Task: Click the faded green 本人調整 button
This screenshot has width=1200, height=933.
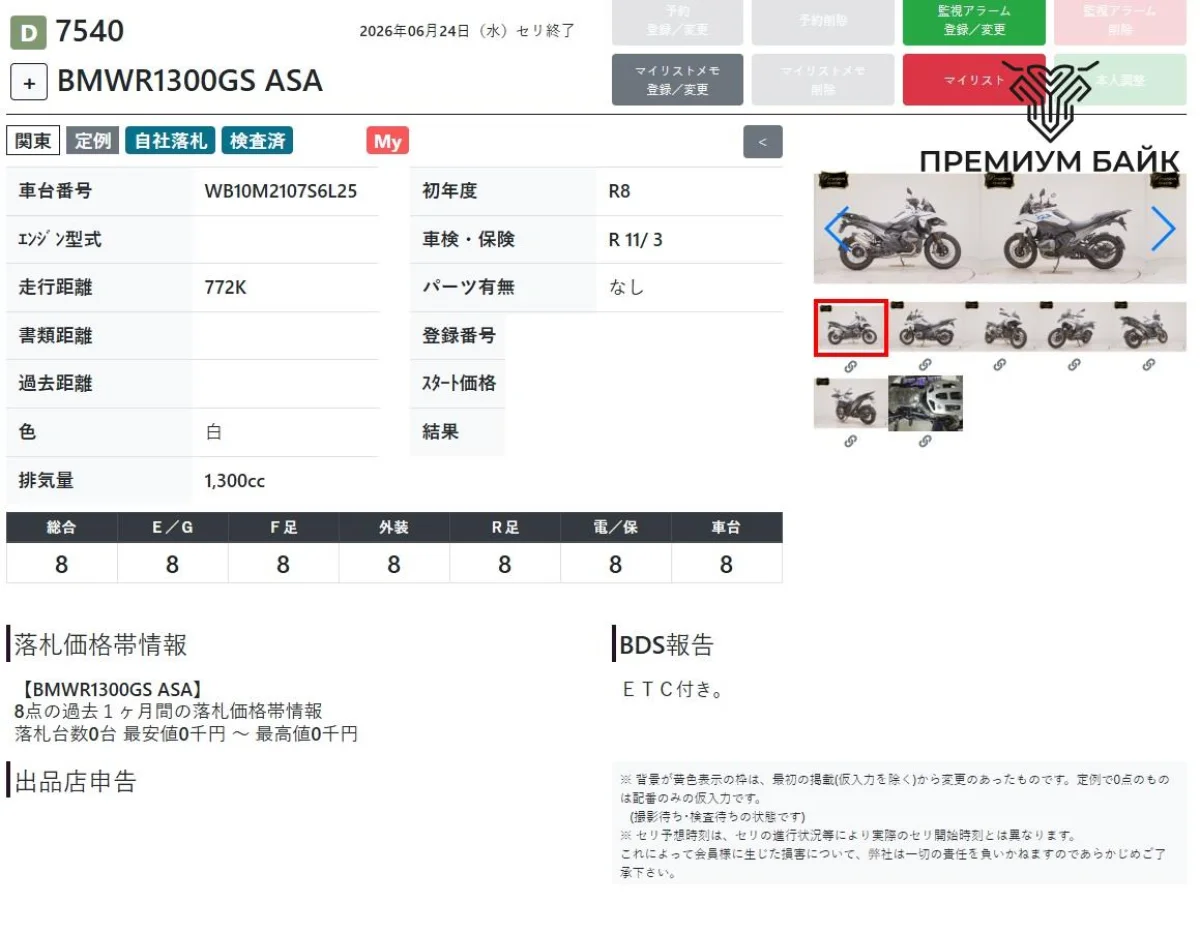Action: coord(1119,80)
